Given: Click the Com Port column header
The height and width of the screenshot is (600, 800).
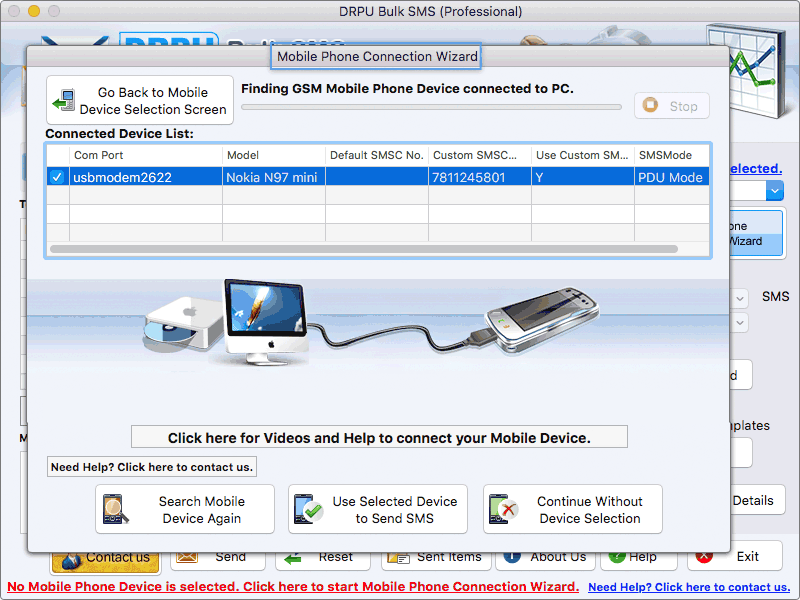Looking at the screenshot, I should pos(146,155).
